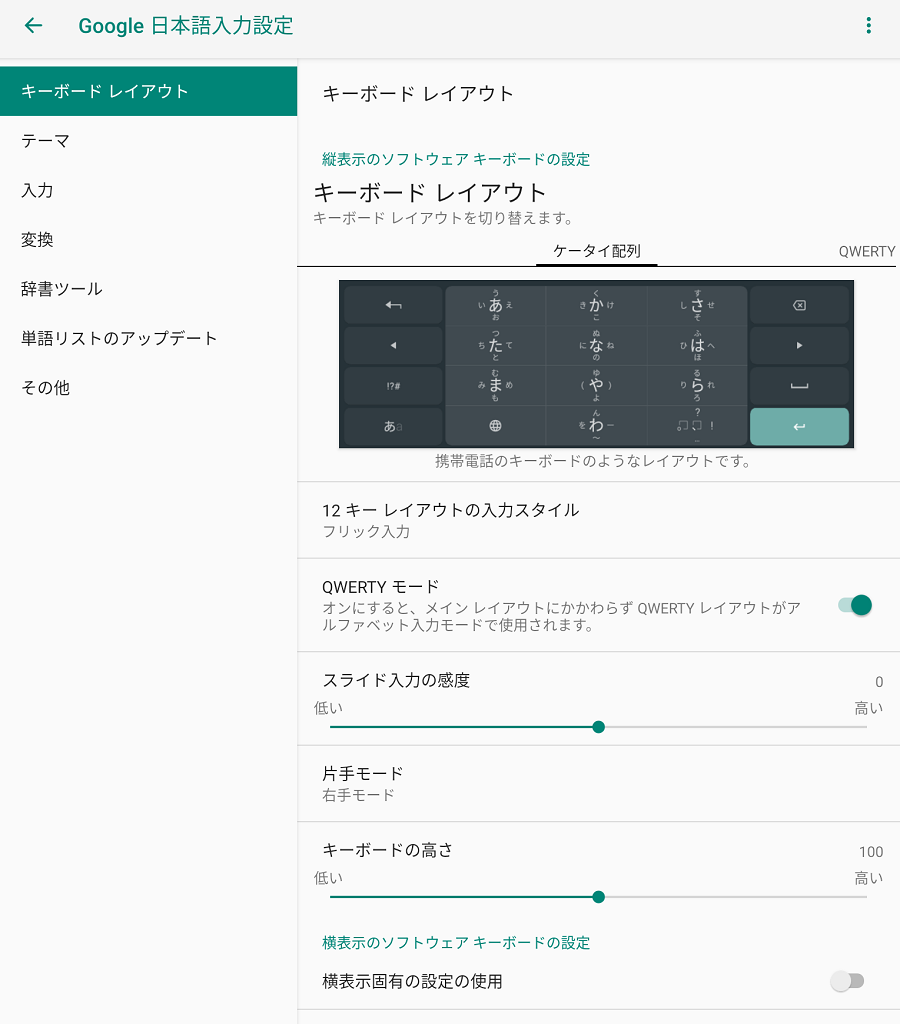The width and height of the screenshot is (900, 1024).
Task: Click the わ key in keyboard preview
Action: click(596, 426)
